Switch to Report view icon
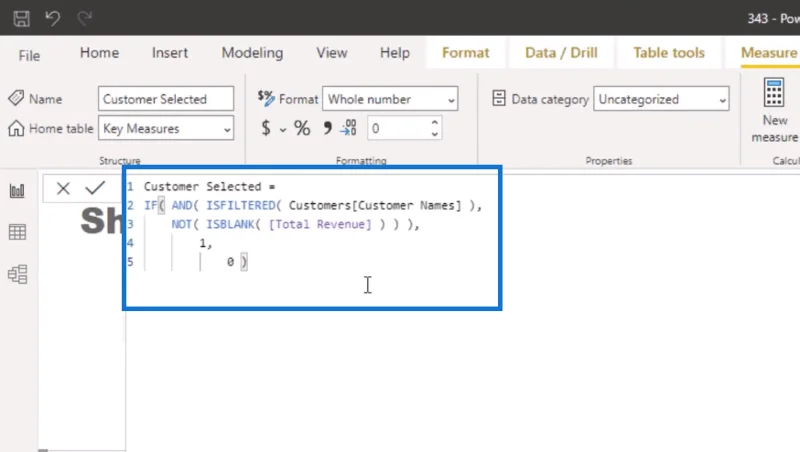Viewport: 800px width, 452px height. click(17, 191)
